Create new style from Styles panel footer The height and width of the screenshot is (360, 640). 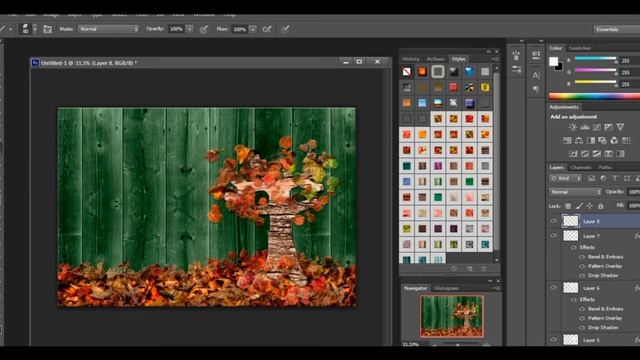pos(469,269)
